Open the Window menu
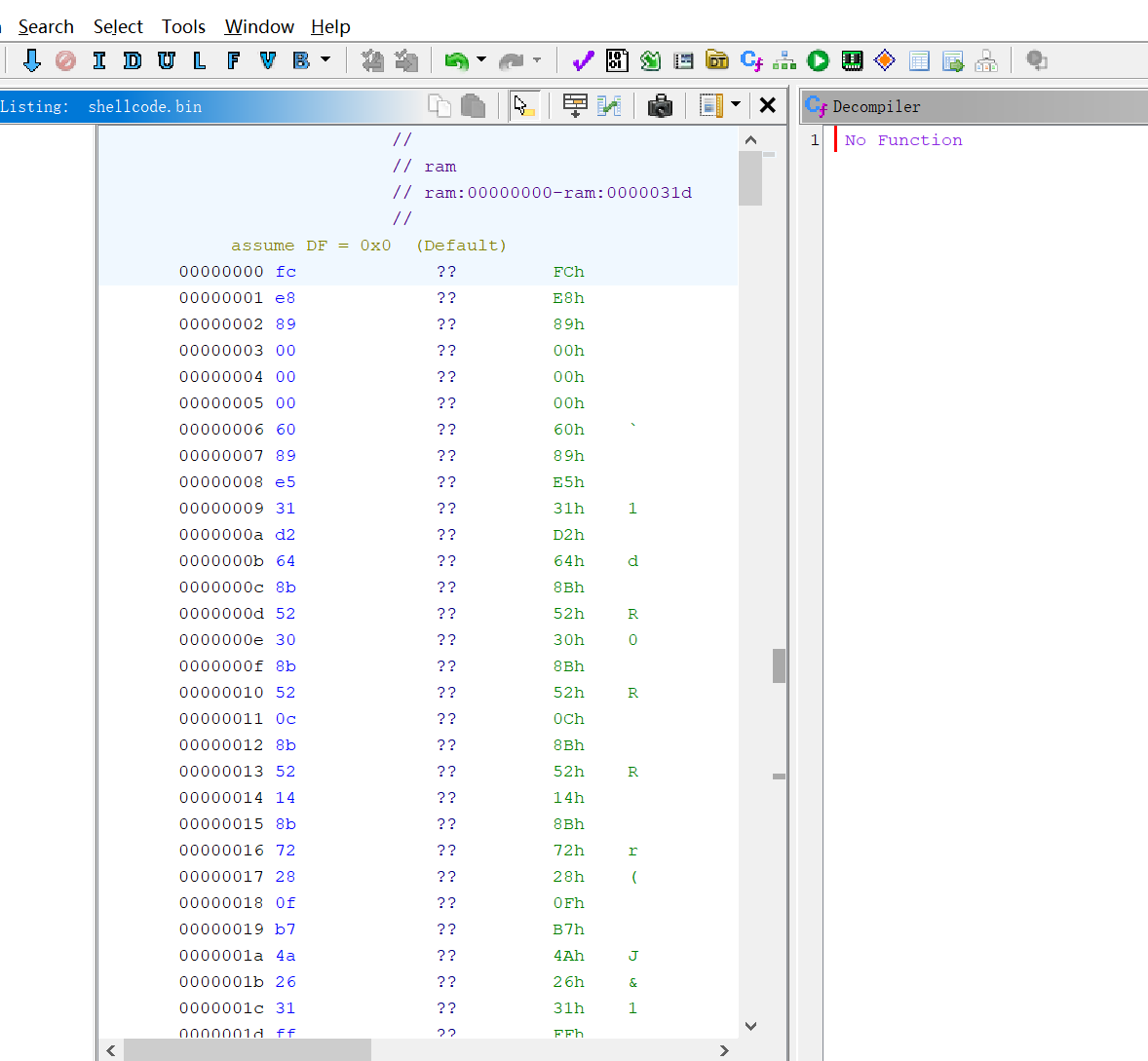 coord(259,26)
